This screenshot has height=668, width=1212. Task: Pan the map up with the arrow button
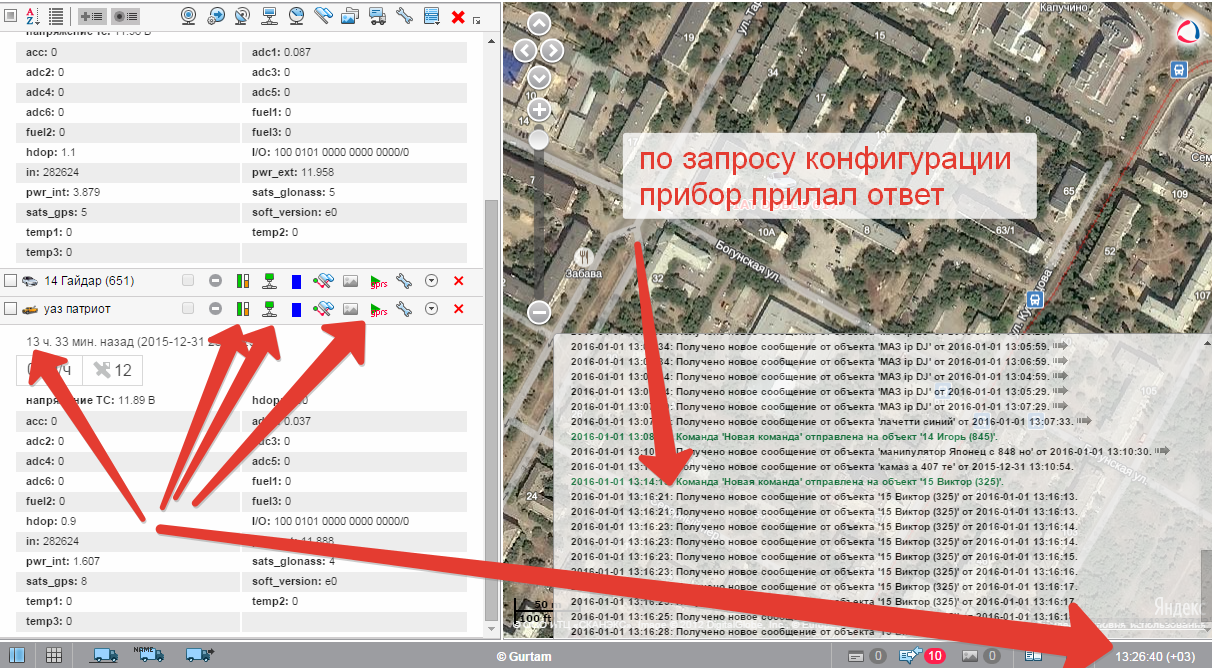pos(539,24)
